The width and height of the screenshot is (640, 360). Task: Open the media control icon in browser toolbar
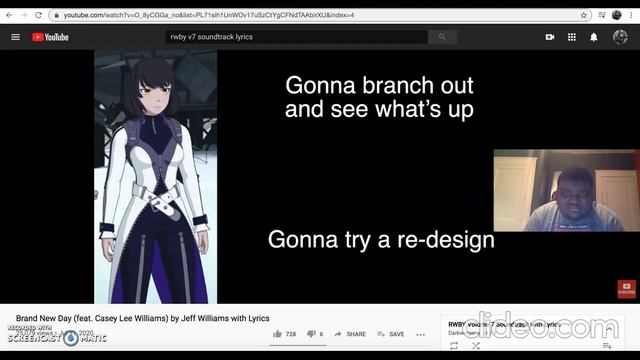point(602,15)
